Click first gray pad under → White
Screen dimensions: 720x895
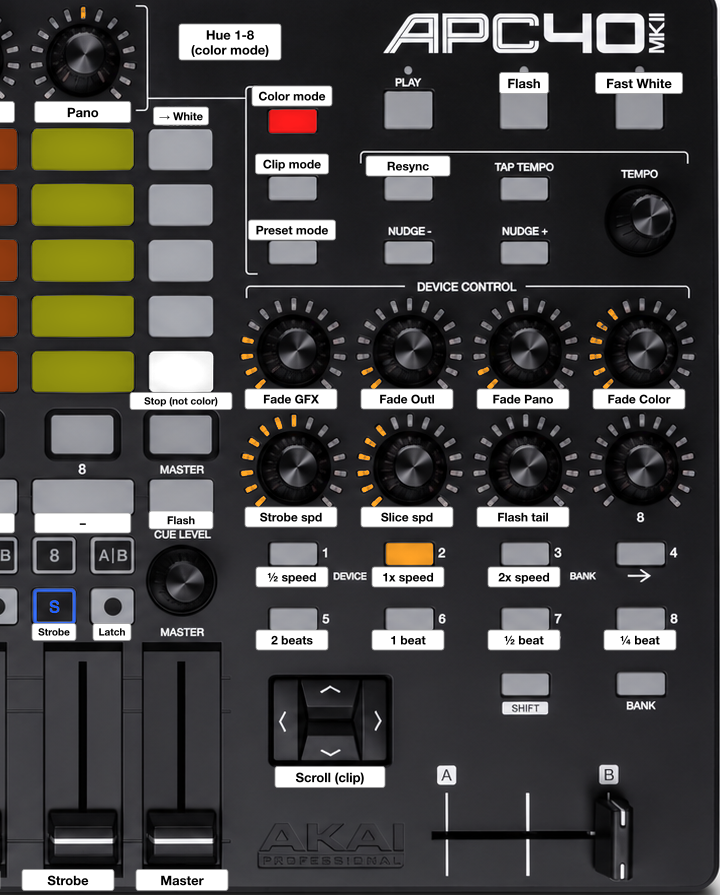pos(180,150)
